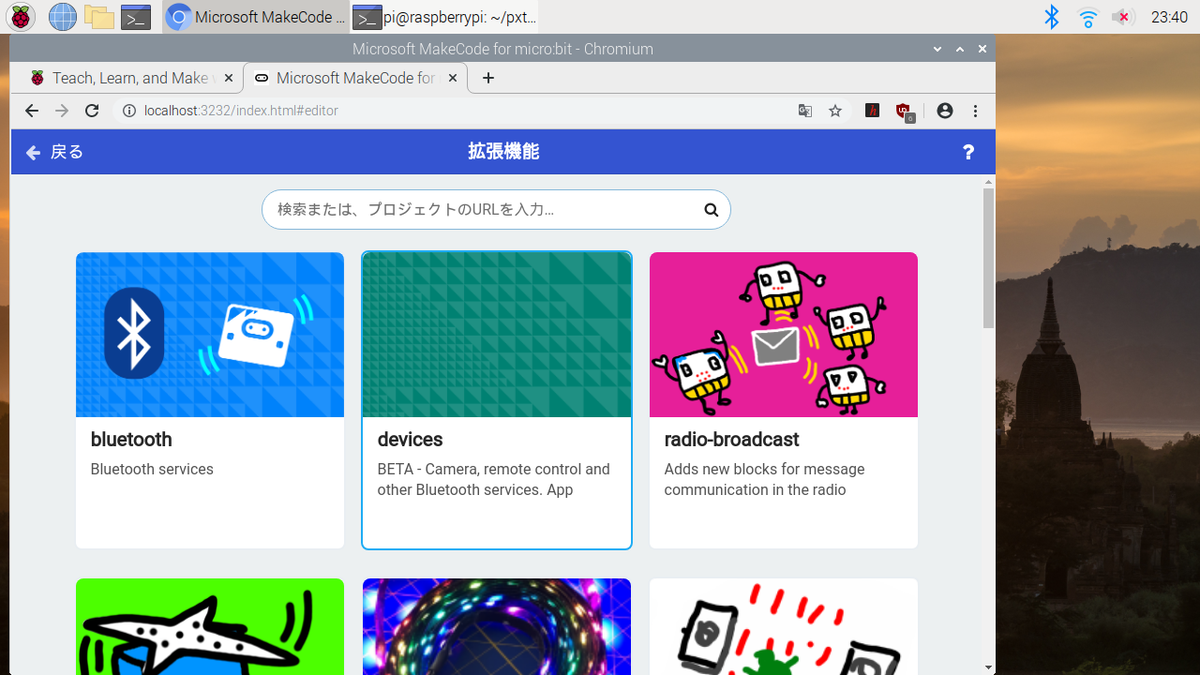Click the page vertical scrollbar thumb

989,258
